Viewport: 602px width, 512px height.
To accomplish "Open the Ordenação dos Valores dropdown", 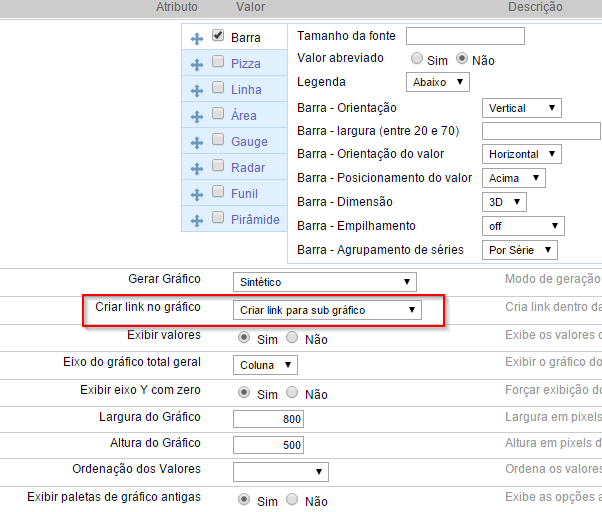I will pyautogui.click(x=280, y=471).
